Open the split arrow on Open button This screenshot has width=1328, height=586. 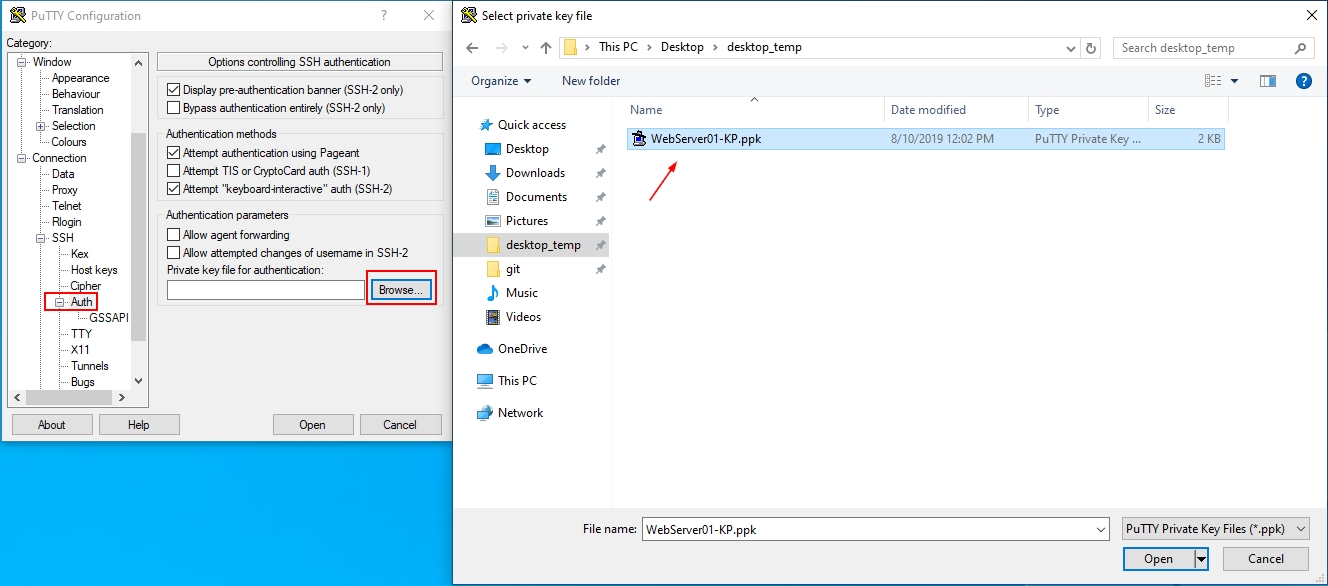[x=1201, y=559]
